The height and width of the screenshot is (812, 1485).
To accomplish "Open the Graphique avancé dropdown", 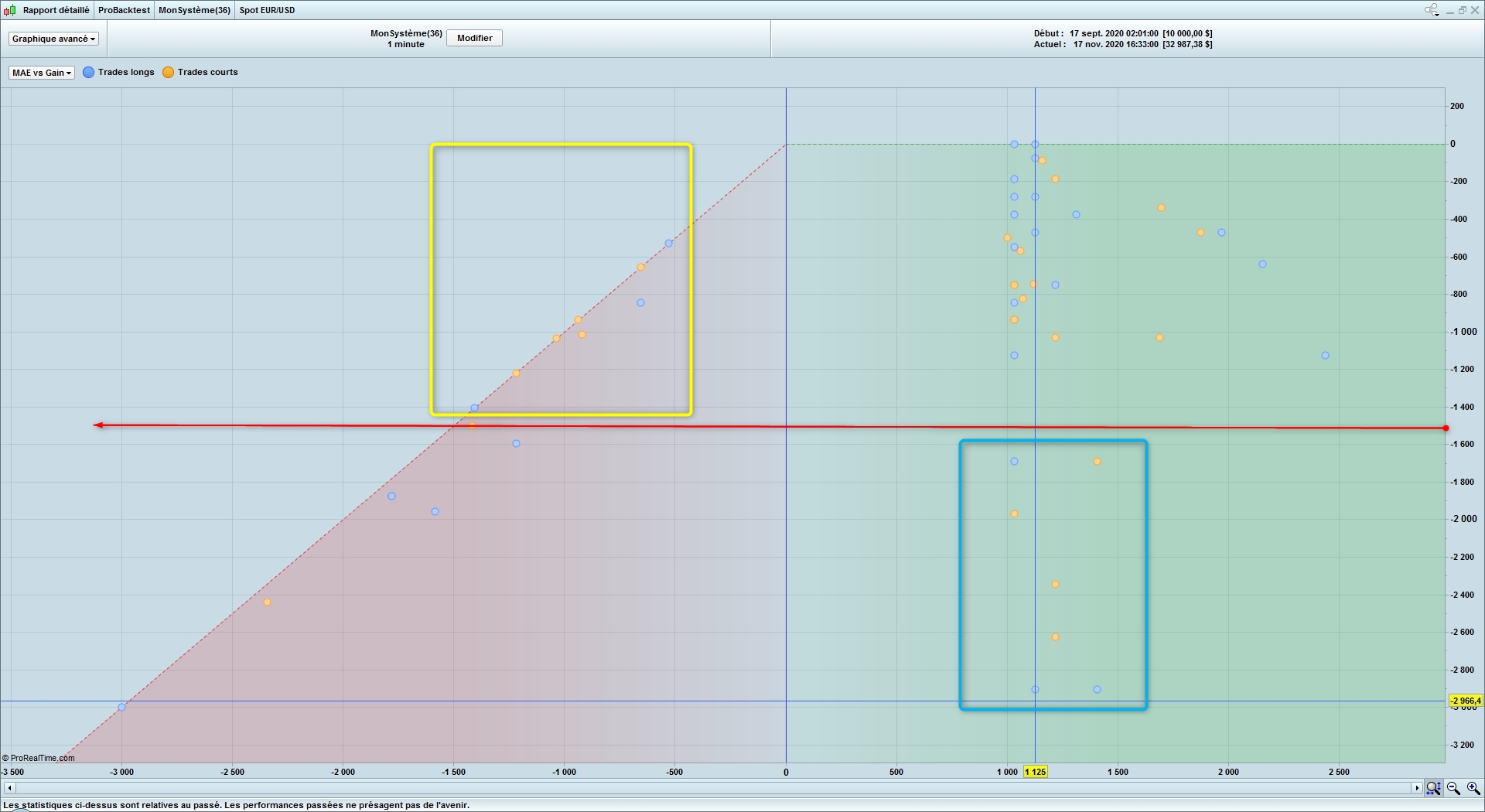I will [x=53, y=39].
